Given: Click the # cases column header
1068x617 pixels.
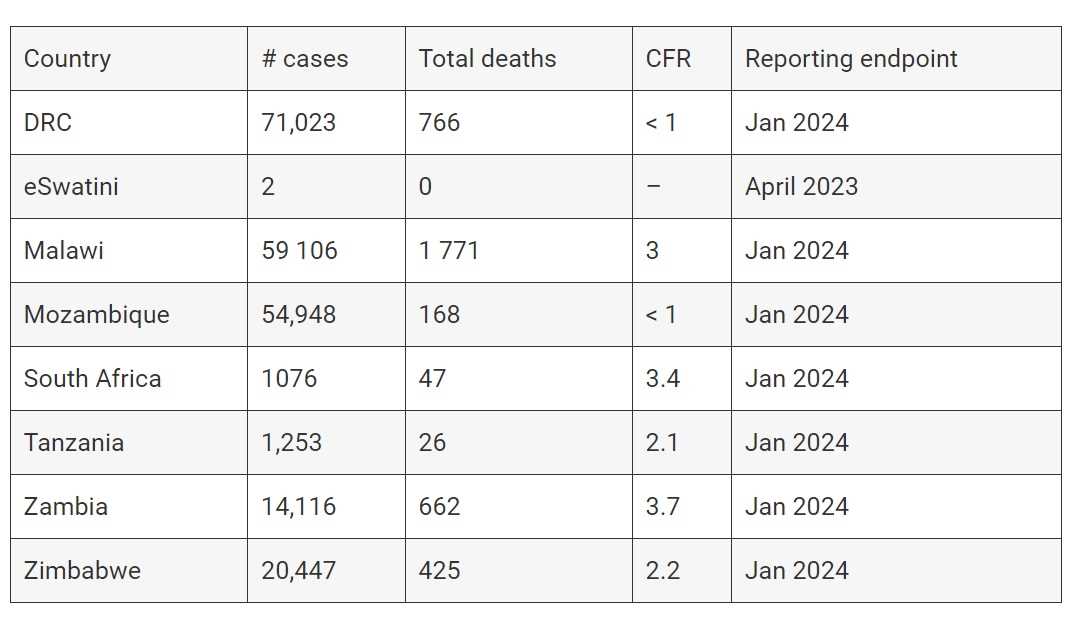Looking at the screenshot, I should [x=305, y=59].
